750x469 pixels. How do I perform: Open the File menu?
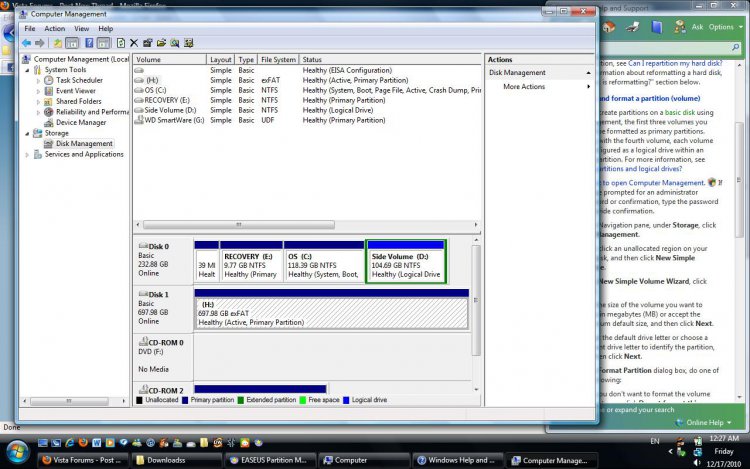pos(30,29)
